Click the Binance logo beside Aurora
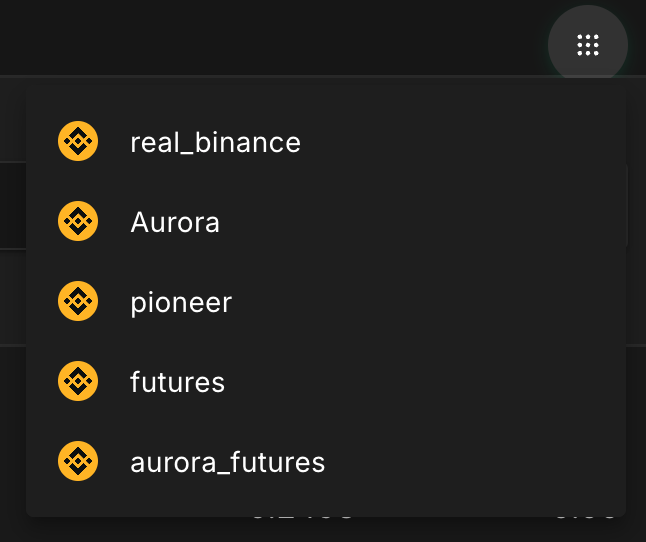The image size is (646, 542). (x=78, y=221)
